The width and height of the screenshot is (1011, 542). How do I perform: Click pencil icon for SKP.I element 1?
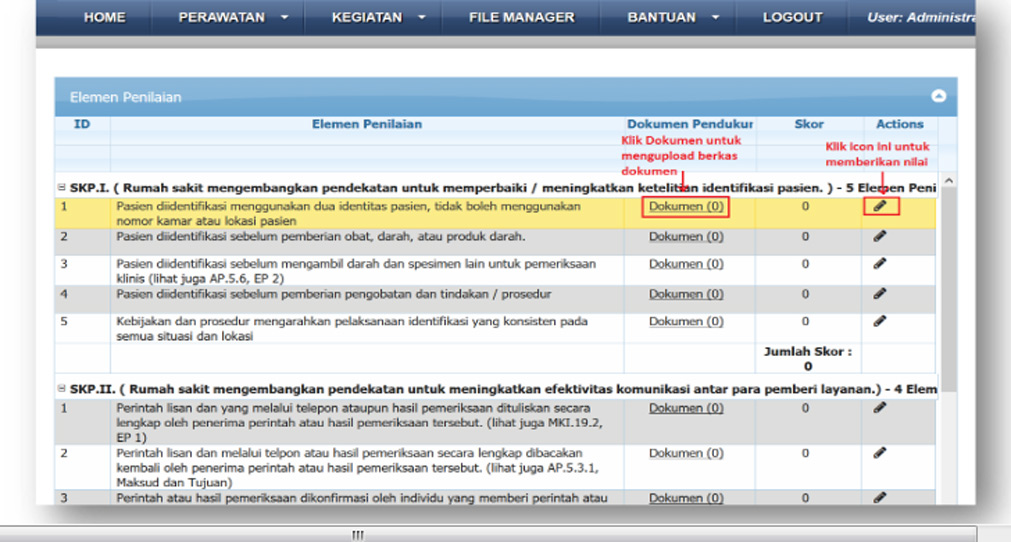pos(880,206)
